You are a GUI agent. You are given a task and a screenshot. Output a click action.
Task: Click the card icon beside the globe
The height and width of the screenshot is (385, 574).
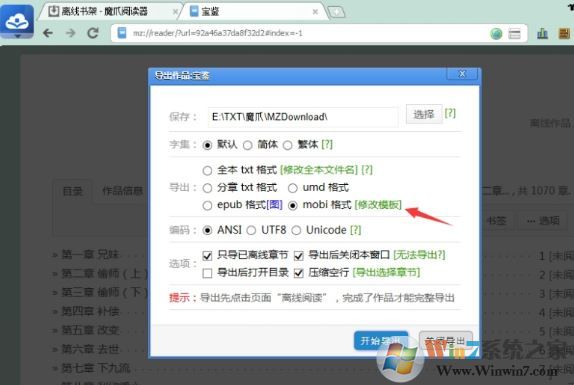pos(514,34)
